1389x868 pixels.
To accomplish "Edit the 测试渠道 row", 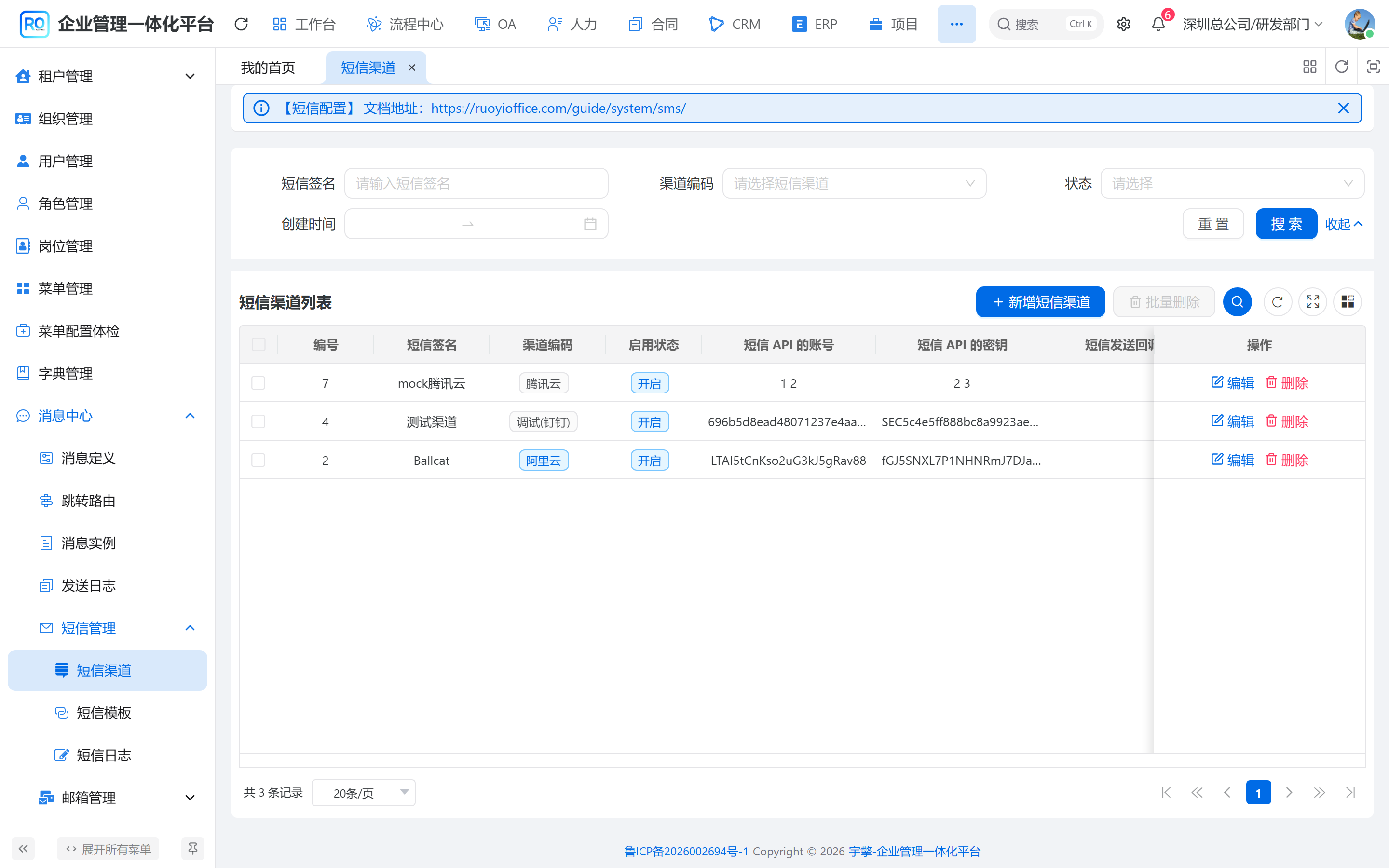I will (1233, 421).
